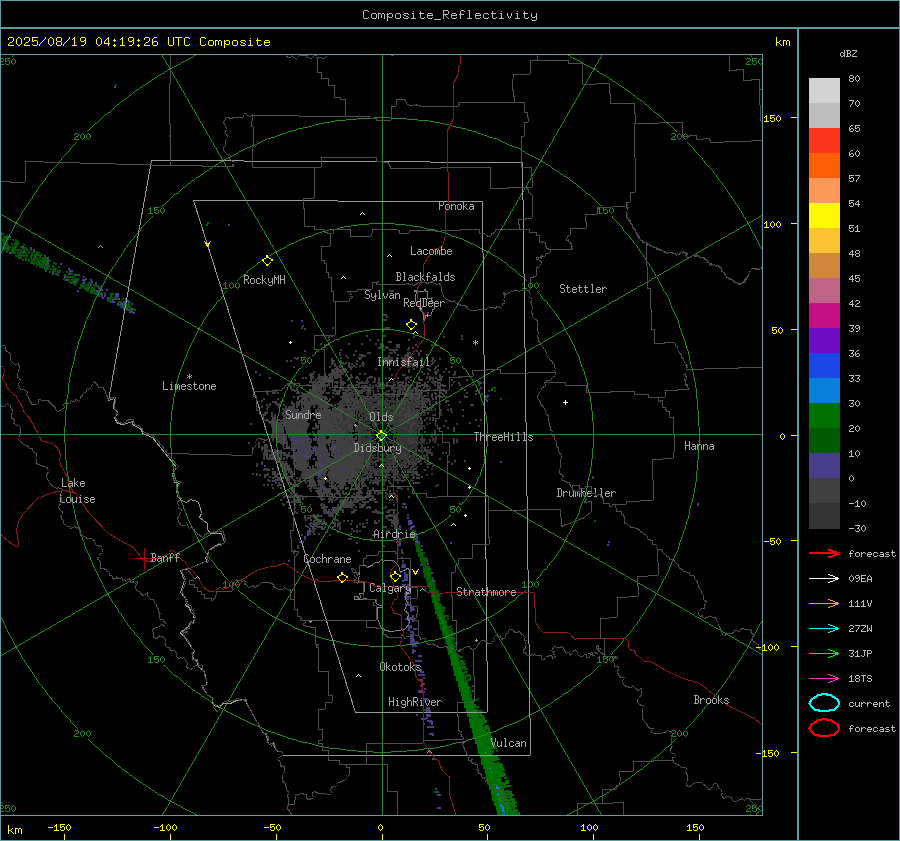Click the cyan current ellipse icon

point(824,703)
